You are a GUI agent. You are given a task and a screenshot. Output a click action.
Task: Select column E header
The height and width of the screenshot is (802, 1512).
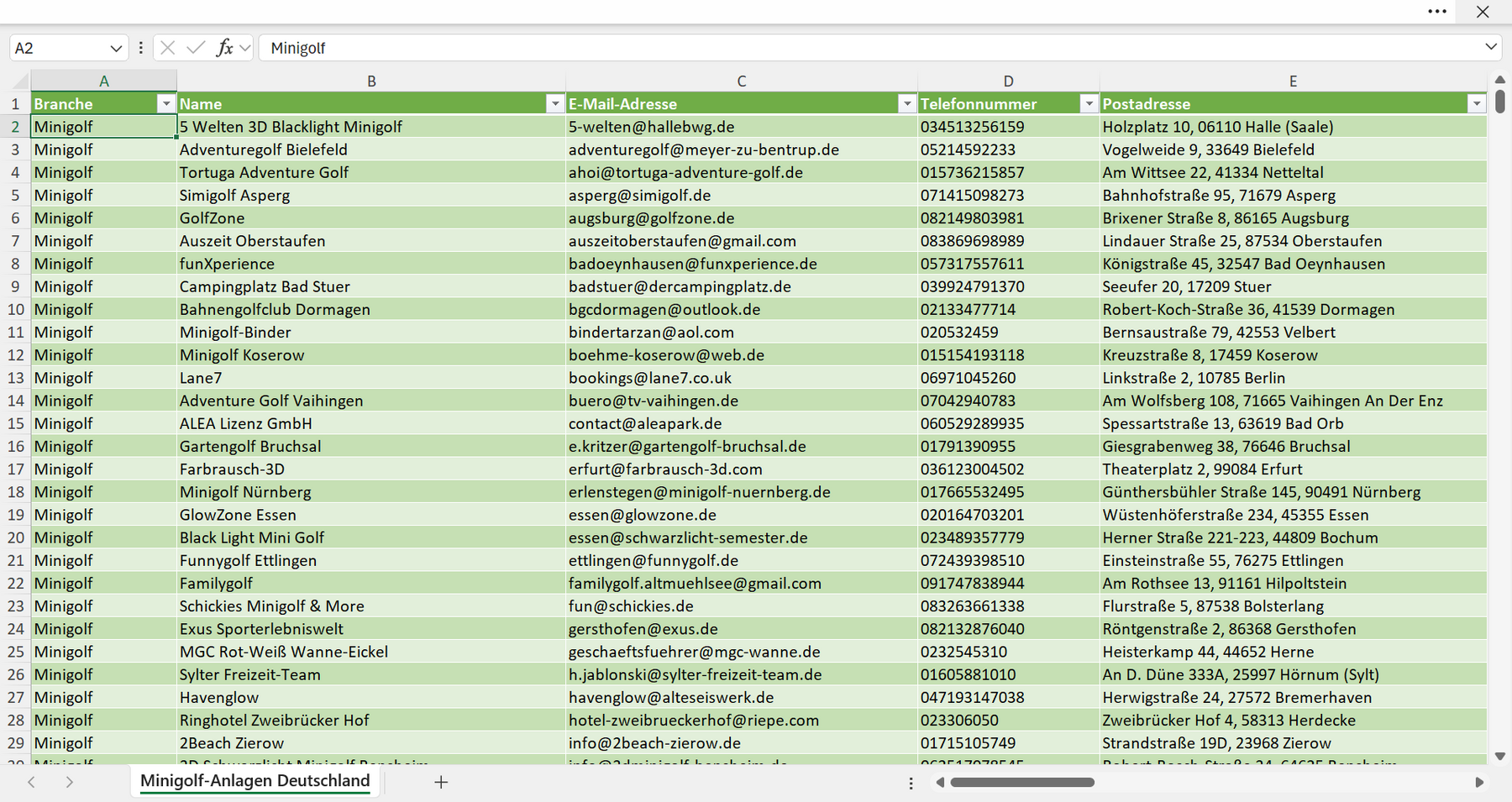1293,81
